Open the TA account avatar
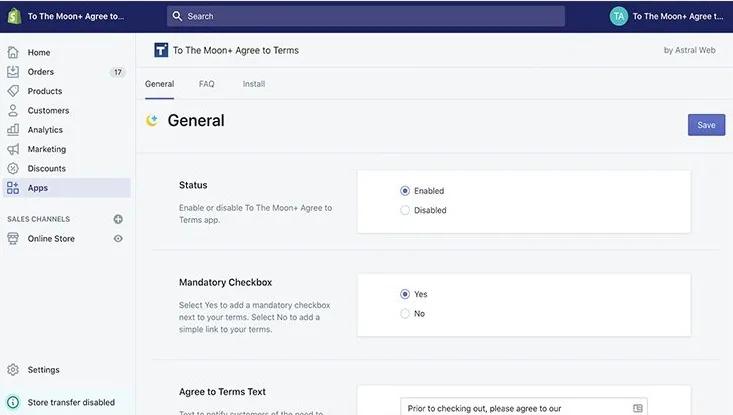 click(x=618, y=16)
